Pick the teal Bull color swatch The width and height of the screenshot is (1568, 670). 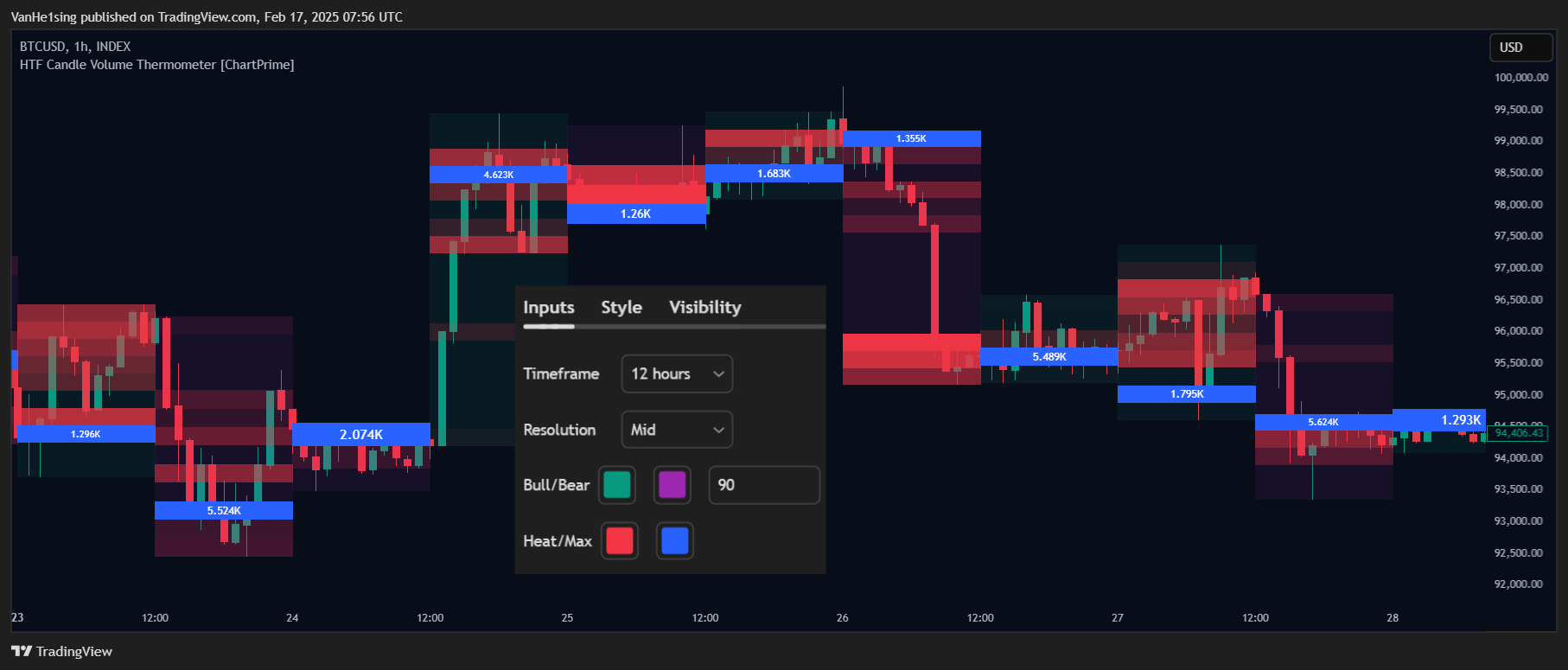coord(617,485)
